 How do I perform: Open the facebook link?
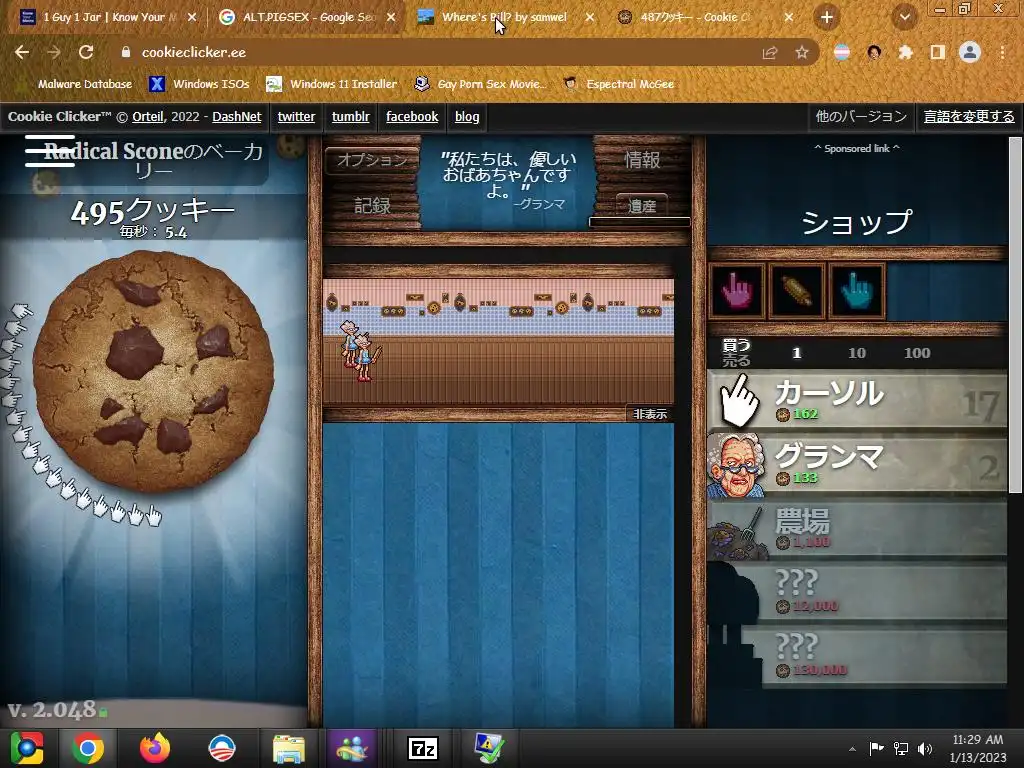click(411, 116)
